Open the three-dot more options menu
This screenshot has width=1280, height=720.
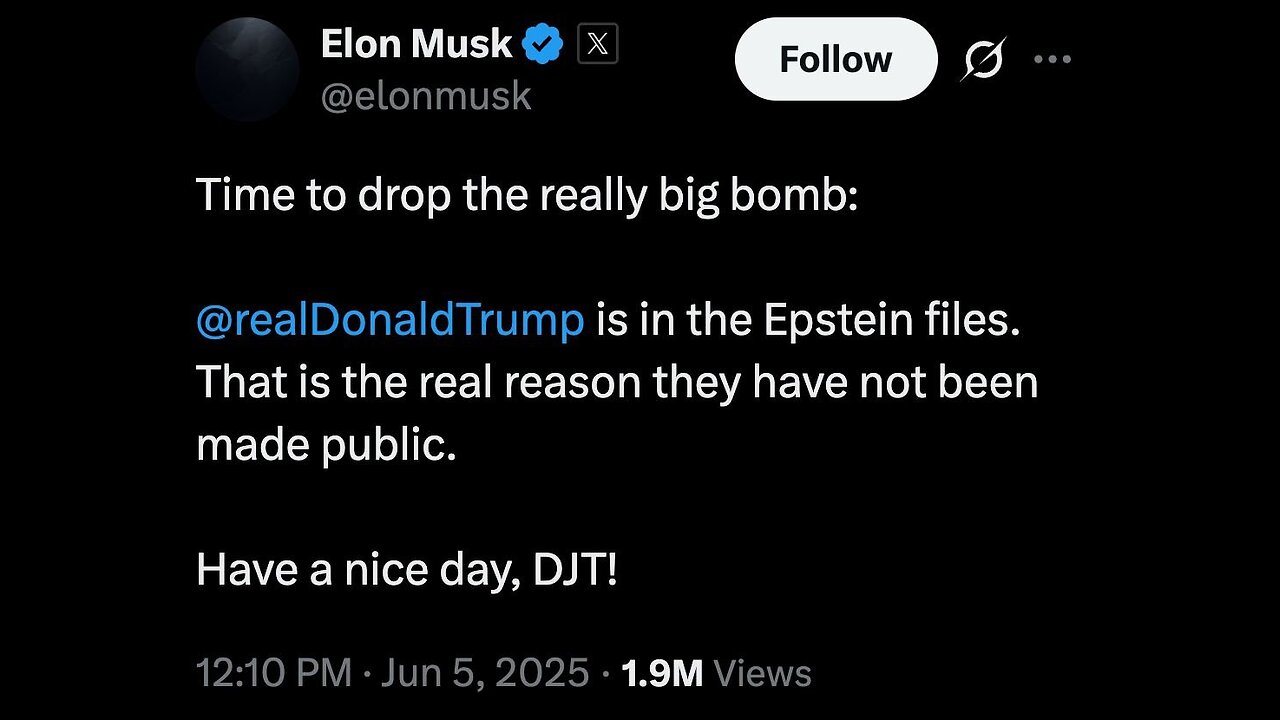click(x=1052, y=60)
